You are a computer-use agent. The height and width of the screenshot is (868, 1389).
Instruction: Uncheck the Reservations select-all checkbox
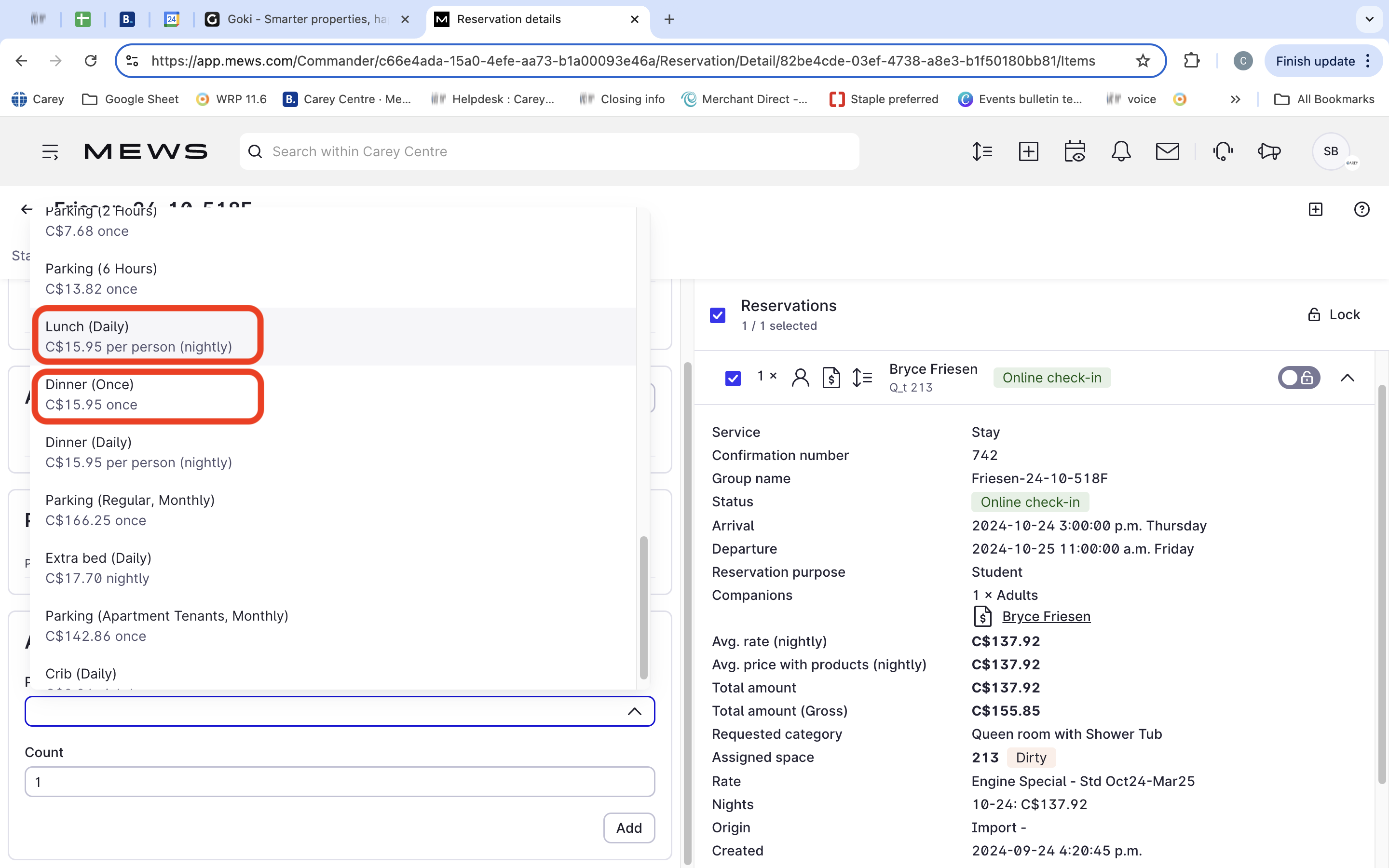pos(718,315)
